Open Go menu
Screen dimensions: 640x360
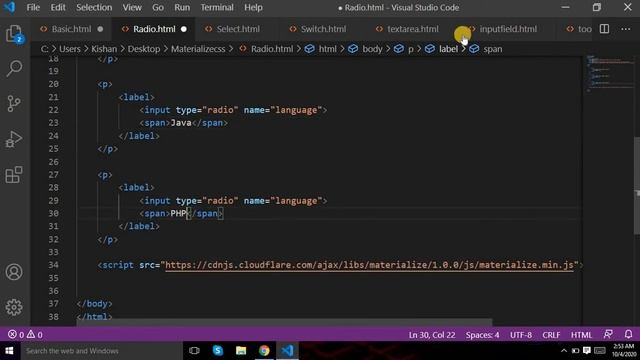point(158,7)
